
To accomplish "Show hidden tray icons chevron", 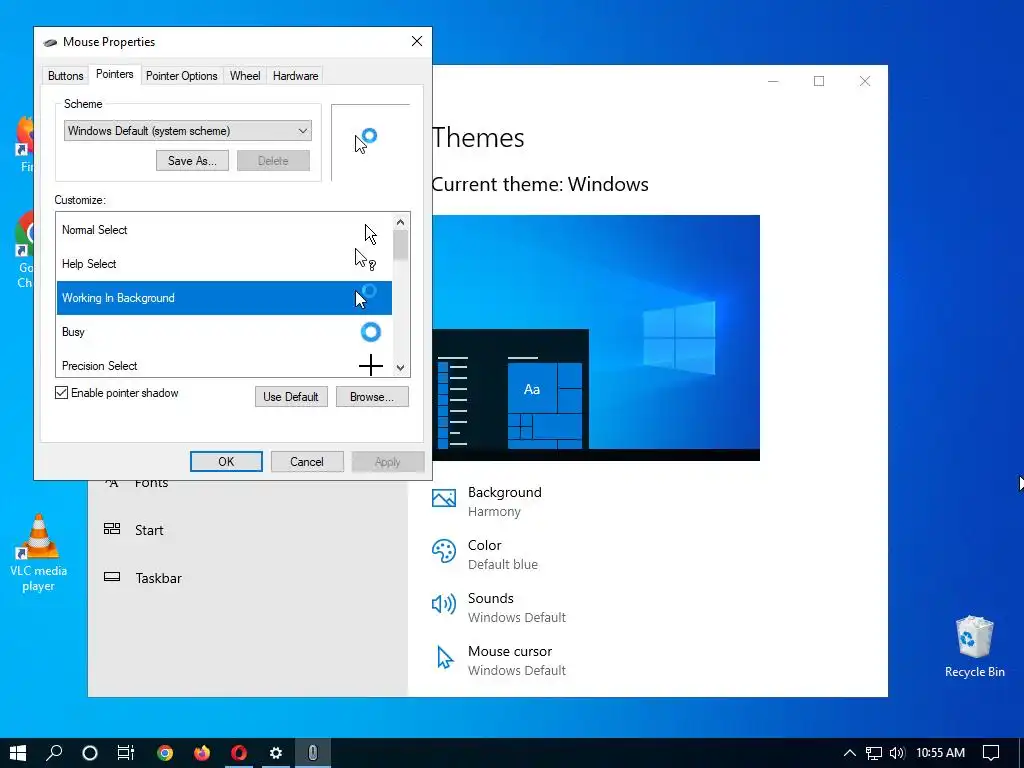I will tap(850, 753).
